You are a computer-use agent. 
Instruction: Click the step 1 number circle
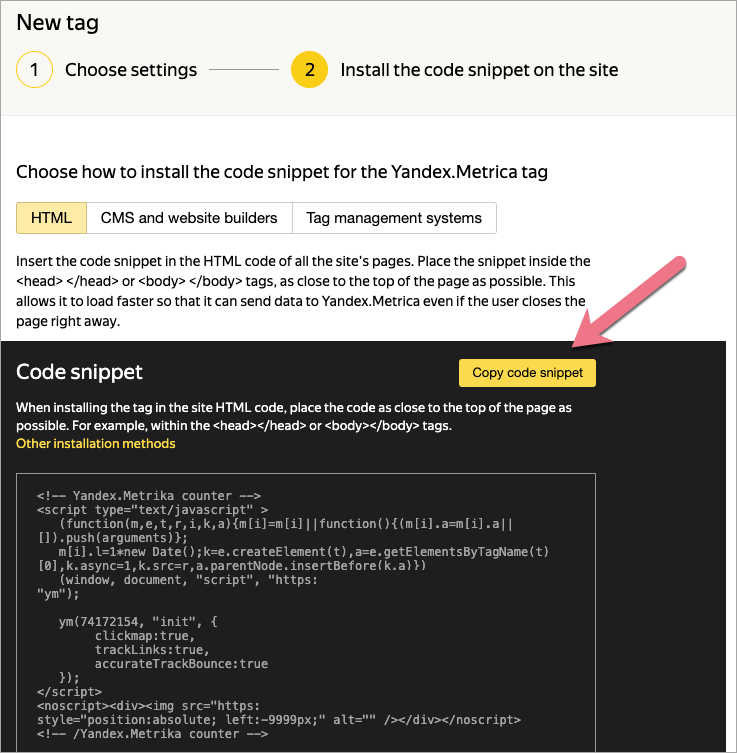coord(34,70)
